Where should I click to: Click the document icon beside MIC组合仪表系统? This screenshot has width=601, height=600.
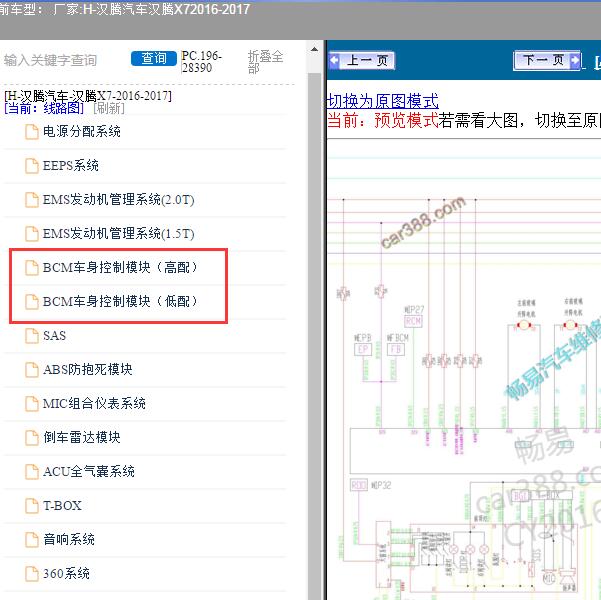[31, 403]
